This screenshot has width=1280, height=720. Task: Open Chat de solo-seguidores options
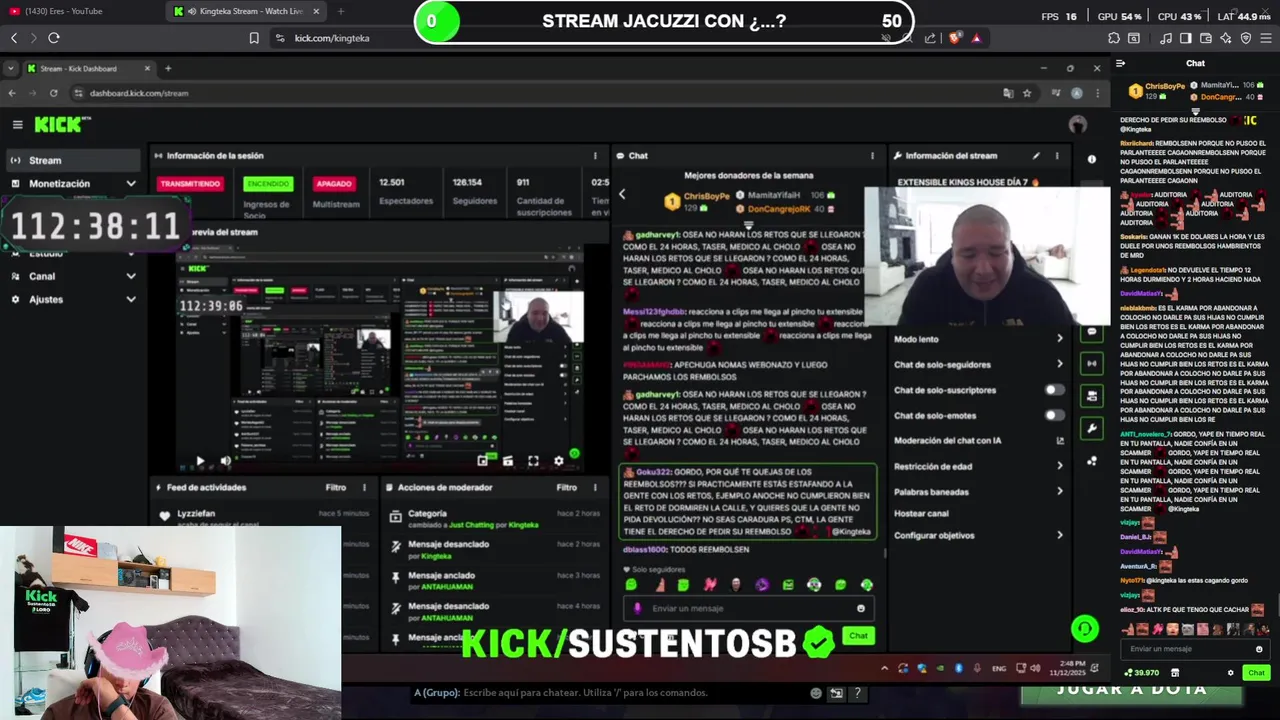(978, 365)
